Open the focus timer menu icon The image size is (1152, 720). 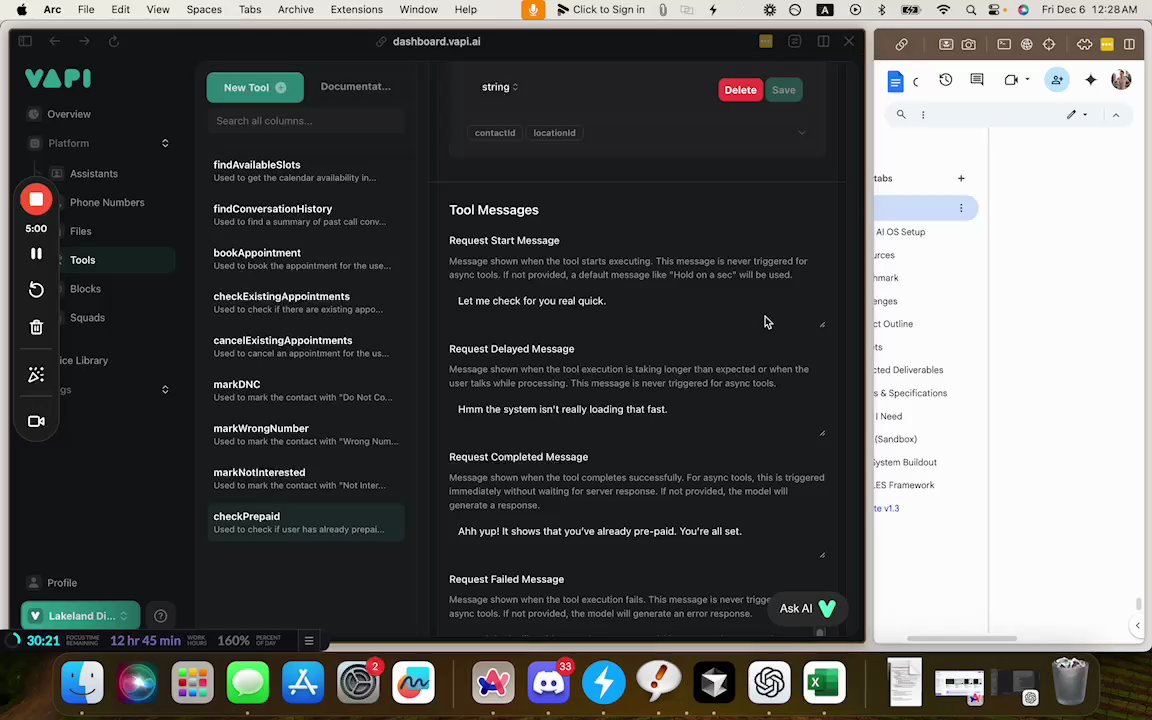[309, 641]
